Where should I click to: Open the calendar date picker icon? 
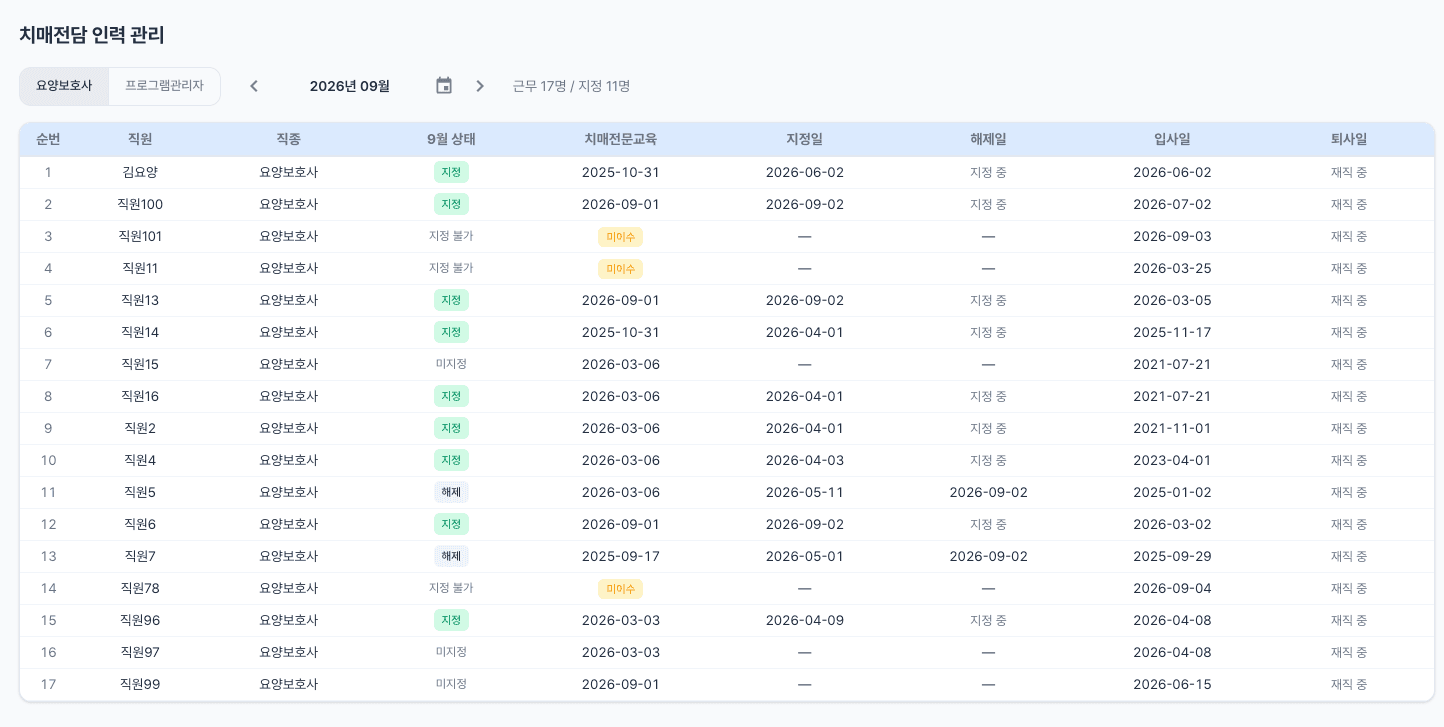tap(444, 86)
